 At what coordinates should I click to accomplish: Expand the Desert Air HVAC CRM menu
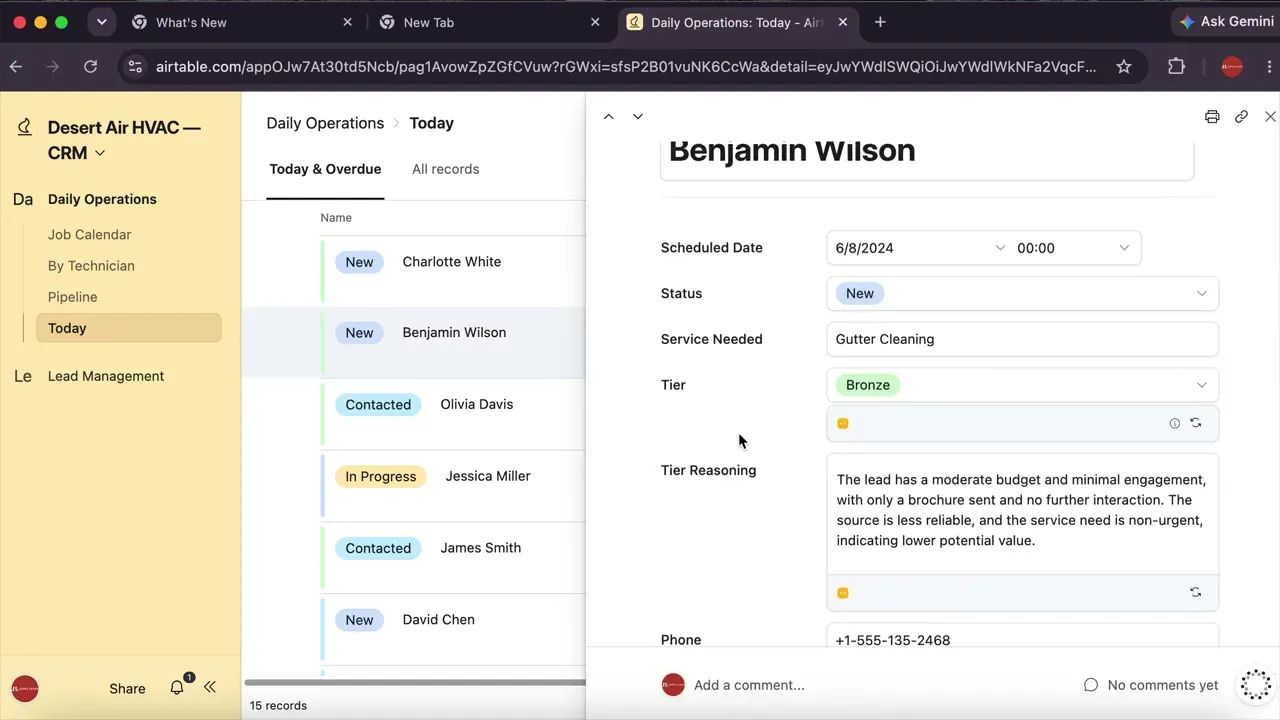pos(99,154)
